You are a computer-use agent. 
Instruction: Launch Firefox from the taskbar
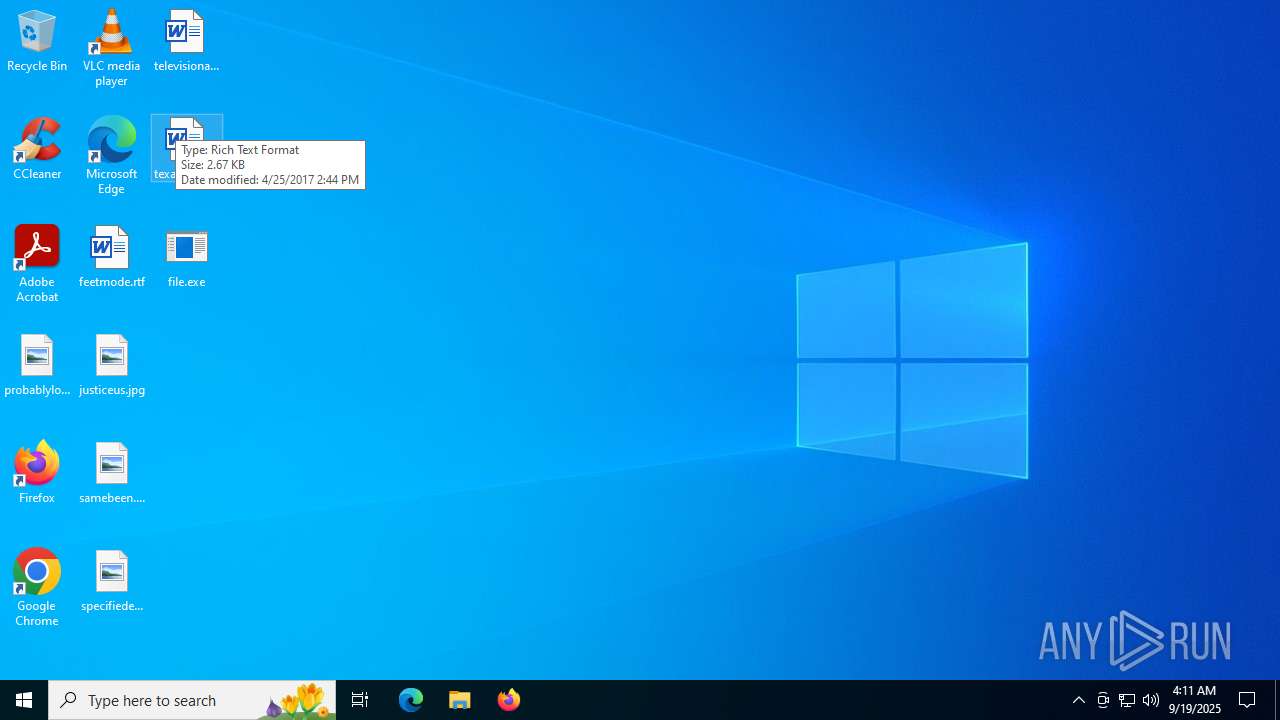point(509,700)
